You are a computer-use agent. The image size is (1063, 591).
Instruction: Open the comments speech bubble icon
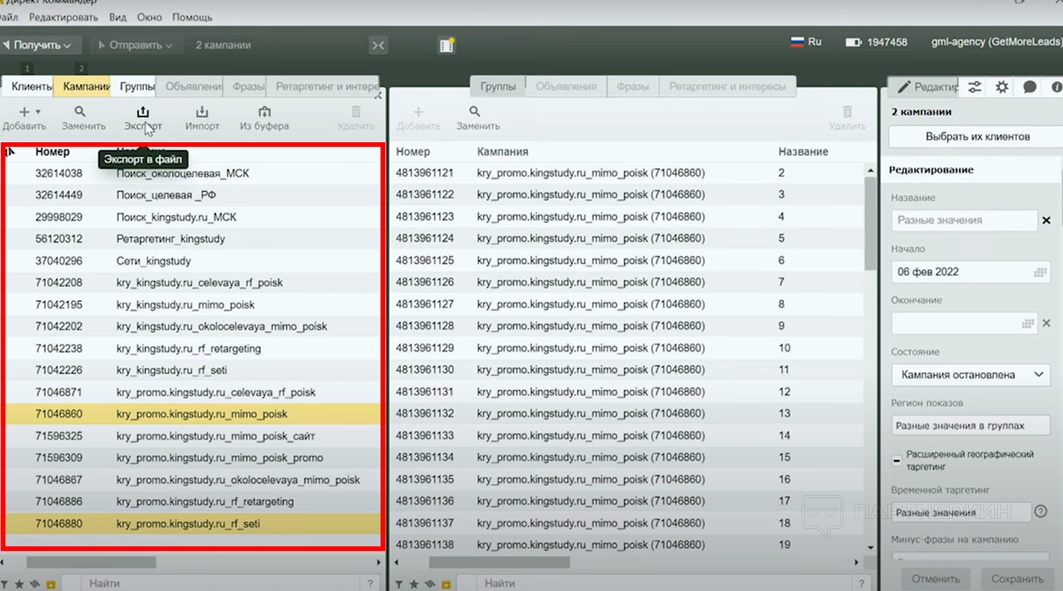pos(1030,87)
